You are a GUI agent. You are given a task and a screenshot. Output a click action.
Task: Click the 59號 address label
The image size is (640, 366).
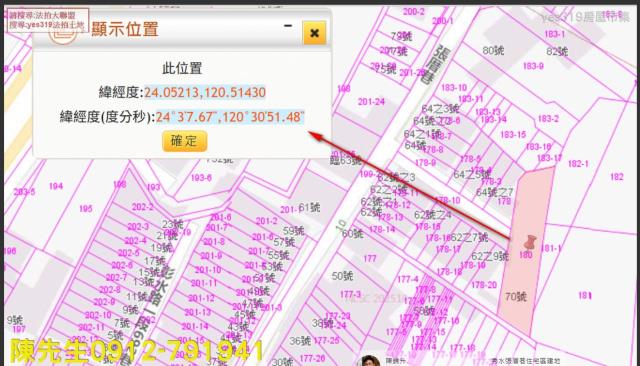tap(294, 231)
